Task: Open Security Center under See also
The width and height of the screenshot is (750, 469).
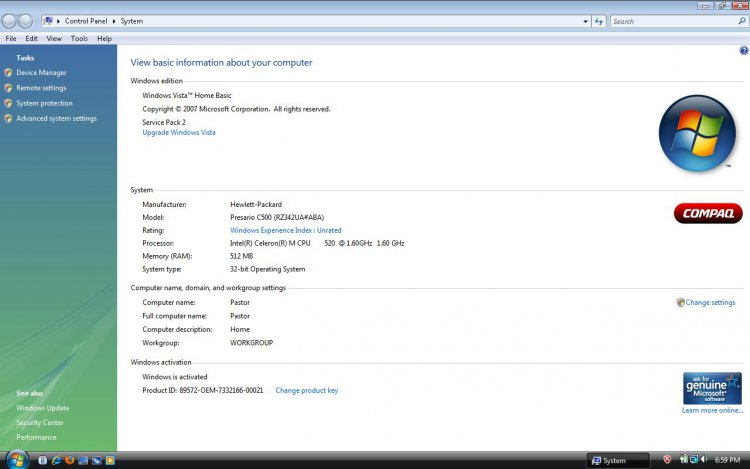Action: pos(40,423)
